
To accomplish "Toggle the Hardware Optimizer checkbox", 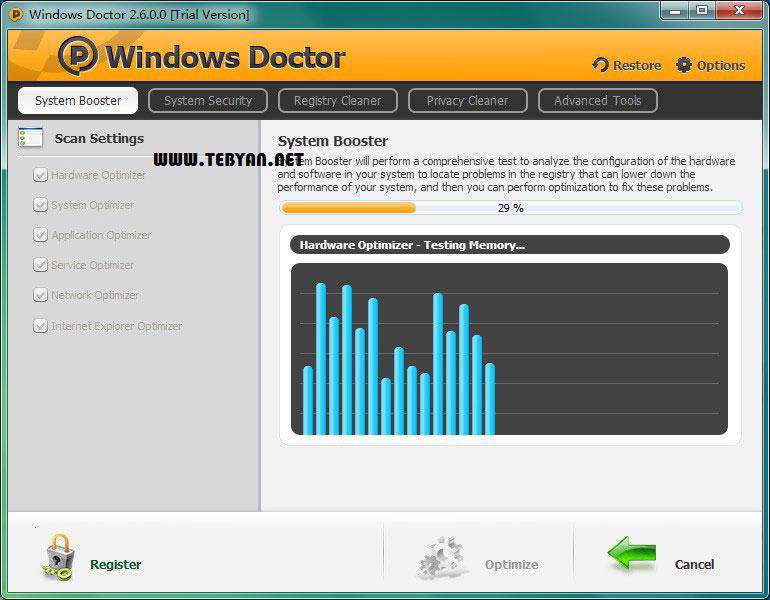I will tap(40, 175).
